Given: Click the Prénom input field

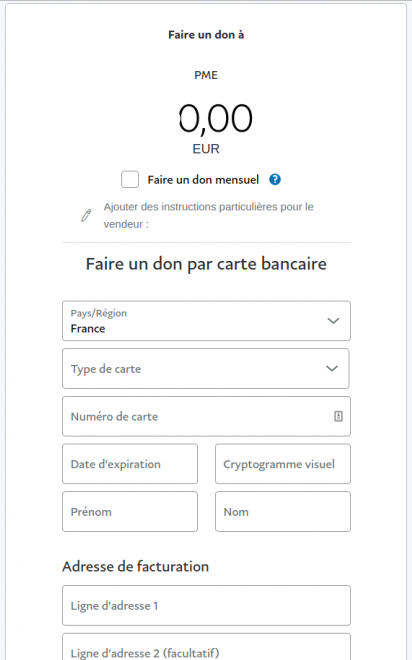Looking at the screenshot, I should (130, 511).
